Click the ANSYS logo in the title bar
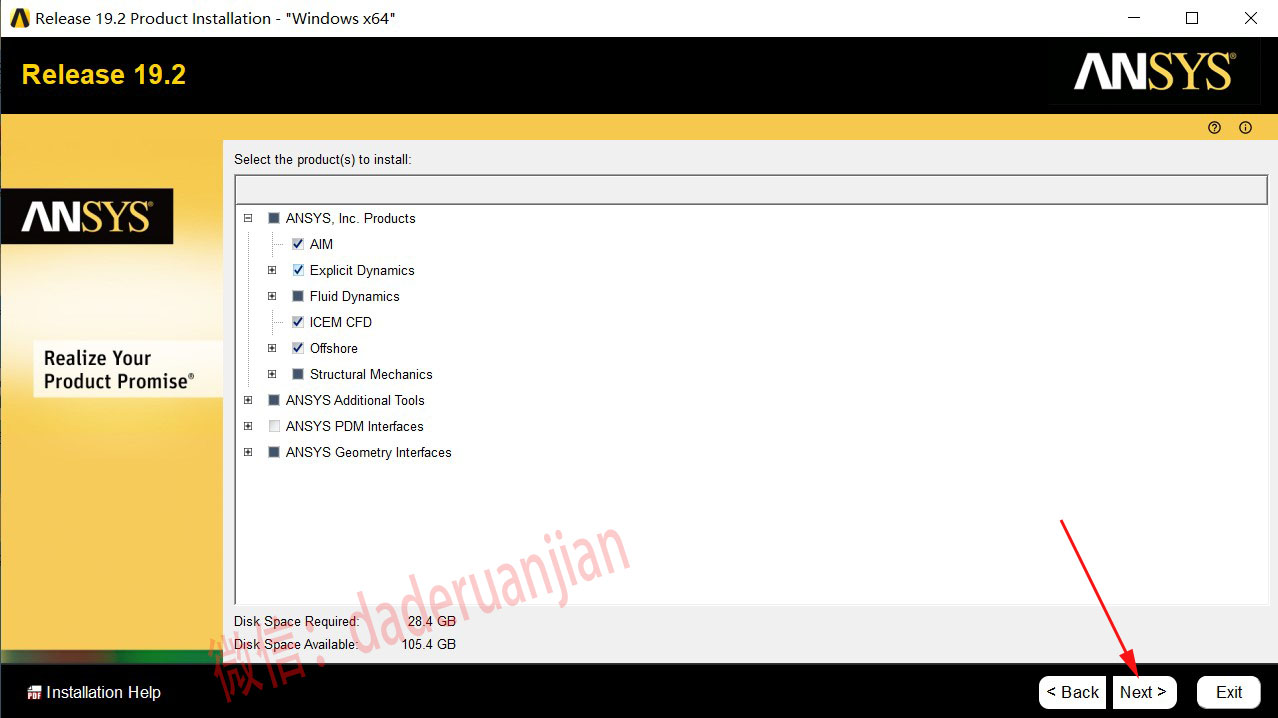Screen dimensions: 1278x718 20,18
